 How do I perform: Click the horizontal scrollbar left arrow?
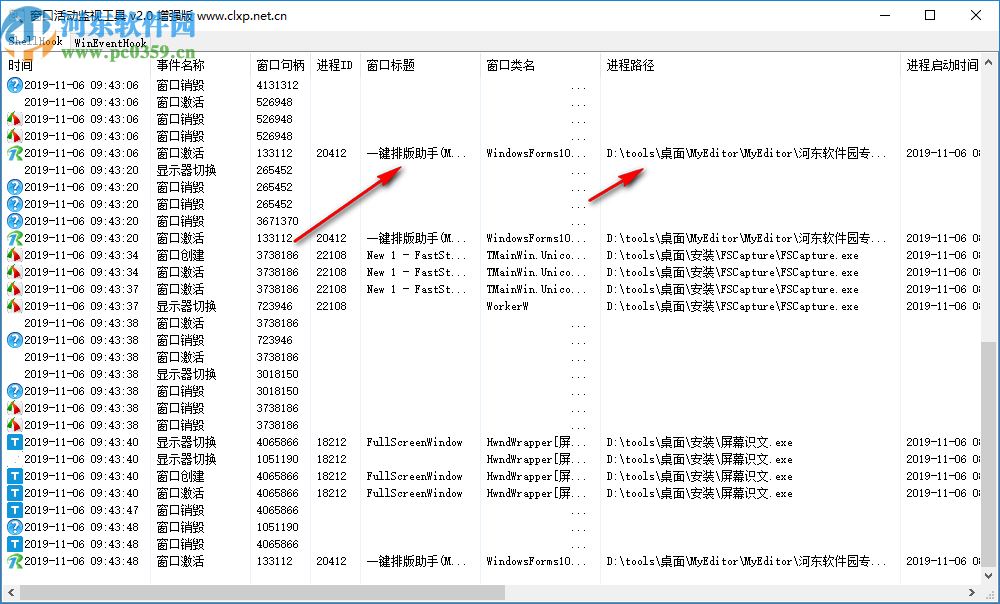click(11, 593)
